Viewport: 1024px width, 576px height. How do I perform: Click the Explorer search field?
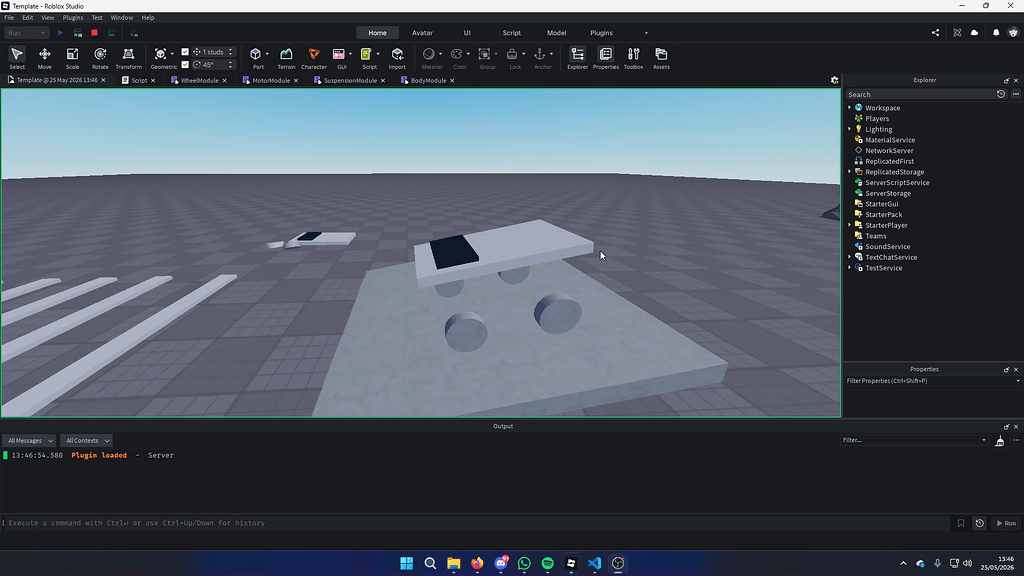pos(920,94)
